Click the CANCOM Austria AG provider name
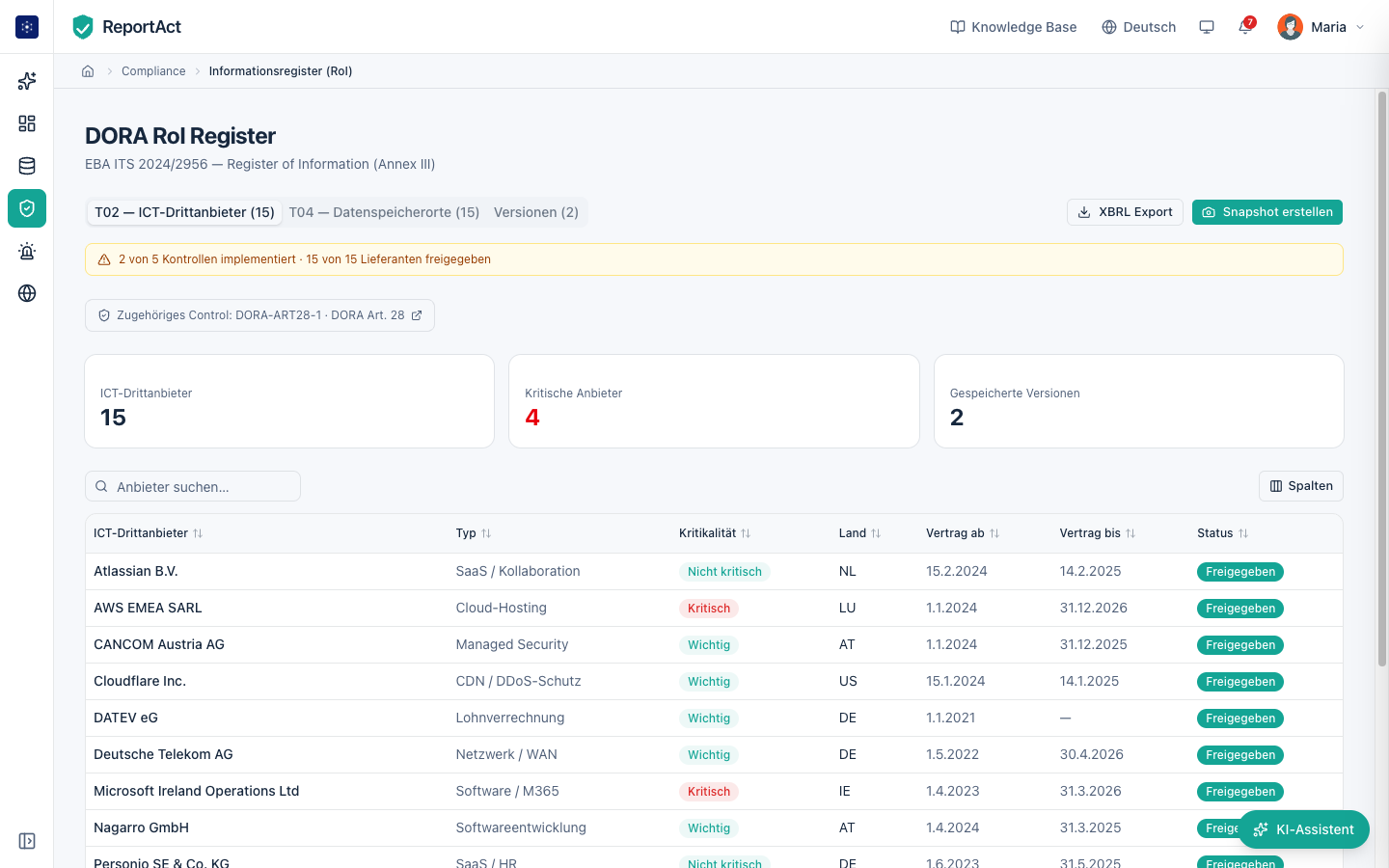This screenshot has width=1389, height=868. 159,644
